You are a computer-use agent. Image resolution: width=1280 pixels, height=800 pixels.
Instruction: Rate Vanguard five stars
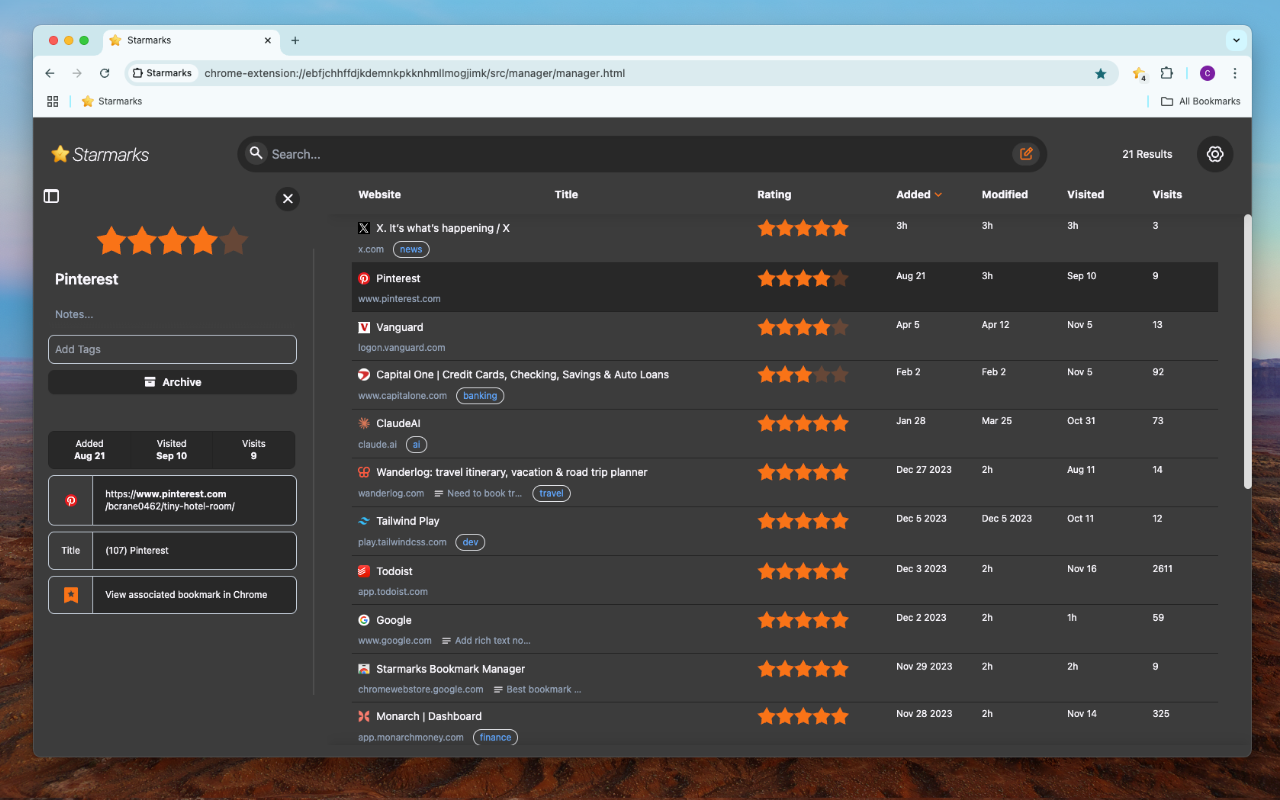(840, 327)
